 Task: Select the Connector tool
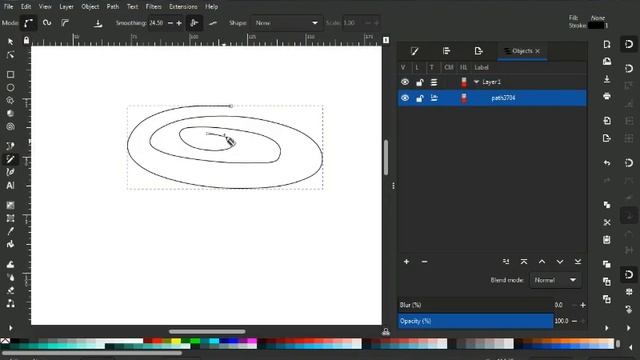tap(10, 304)
